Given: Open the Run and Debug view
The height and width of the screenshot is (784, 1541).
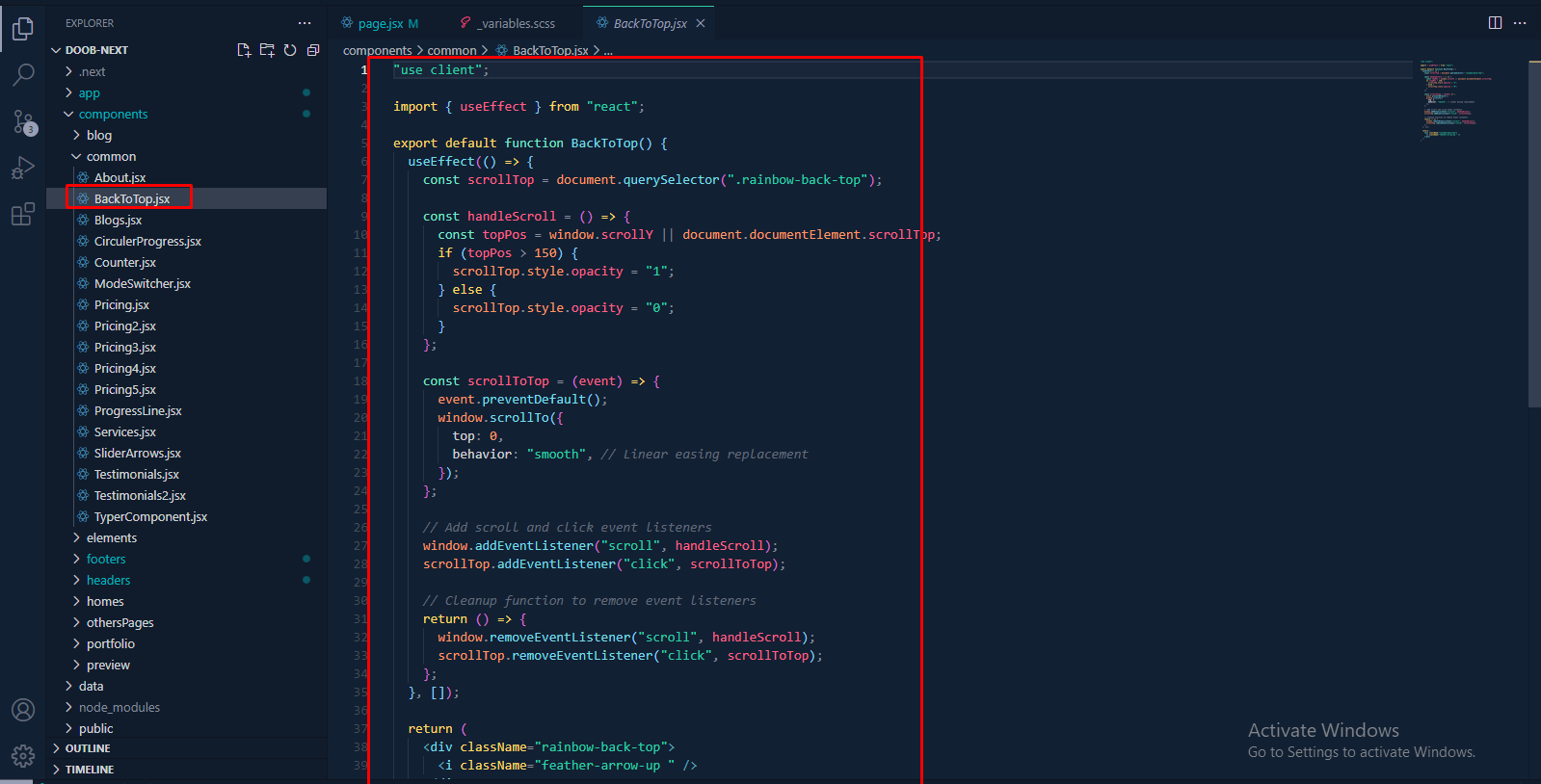Looking at the screenshot, I should (x=23, y=169).
